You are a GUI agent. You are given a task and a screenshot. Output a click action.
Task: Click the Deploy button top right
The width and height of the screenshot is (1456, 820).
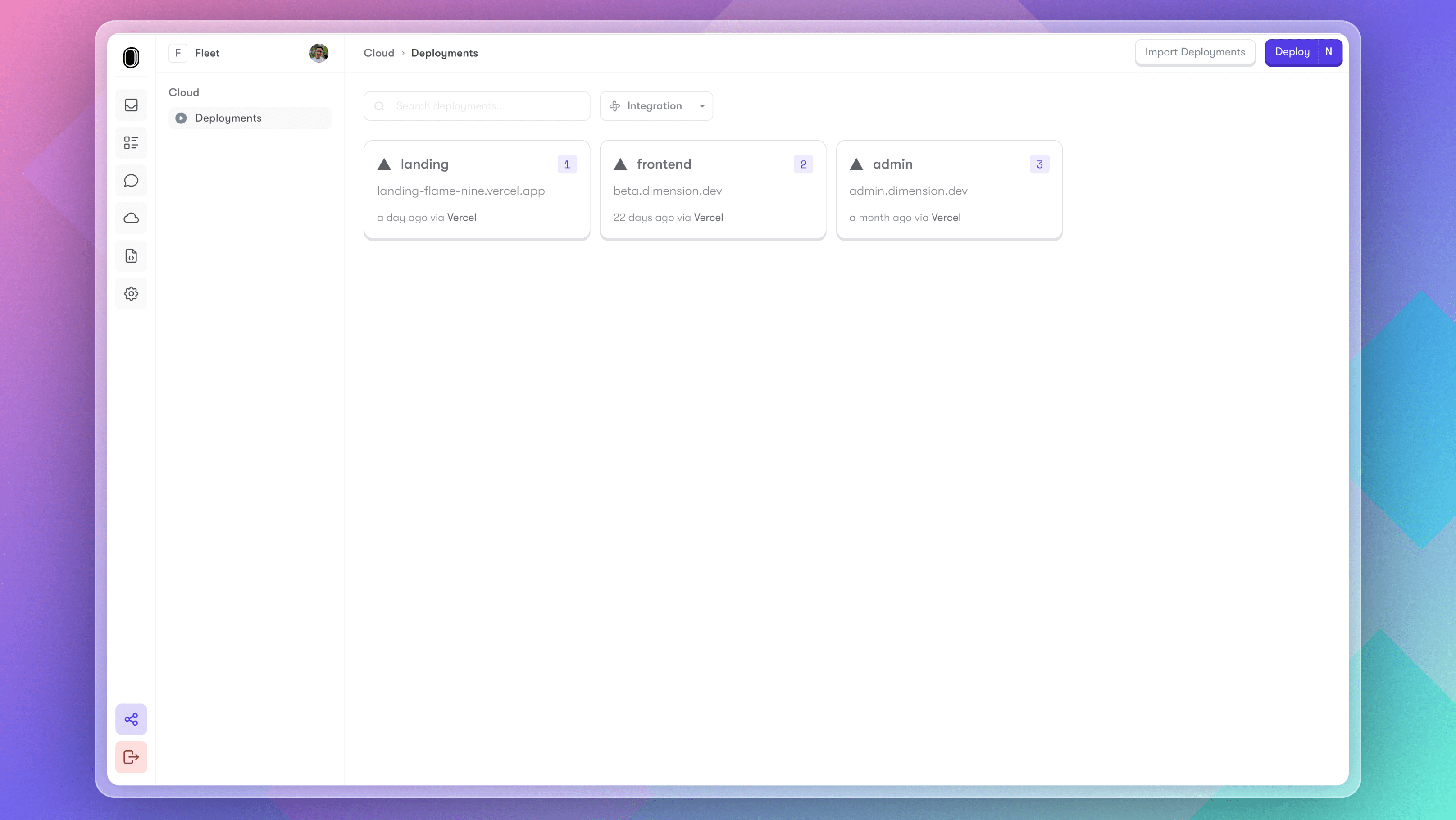(x=1292, y=52)
